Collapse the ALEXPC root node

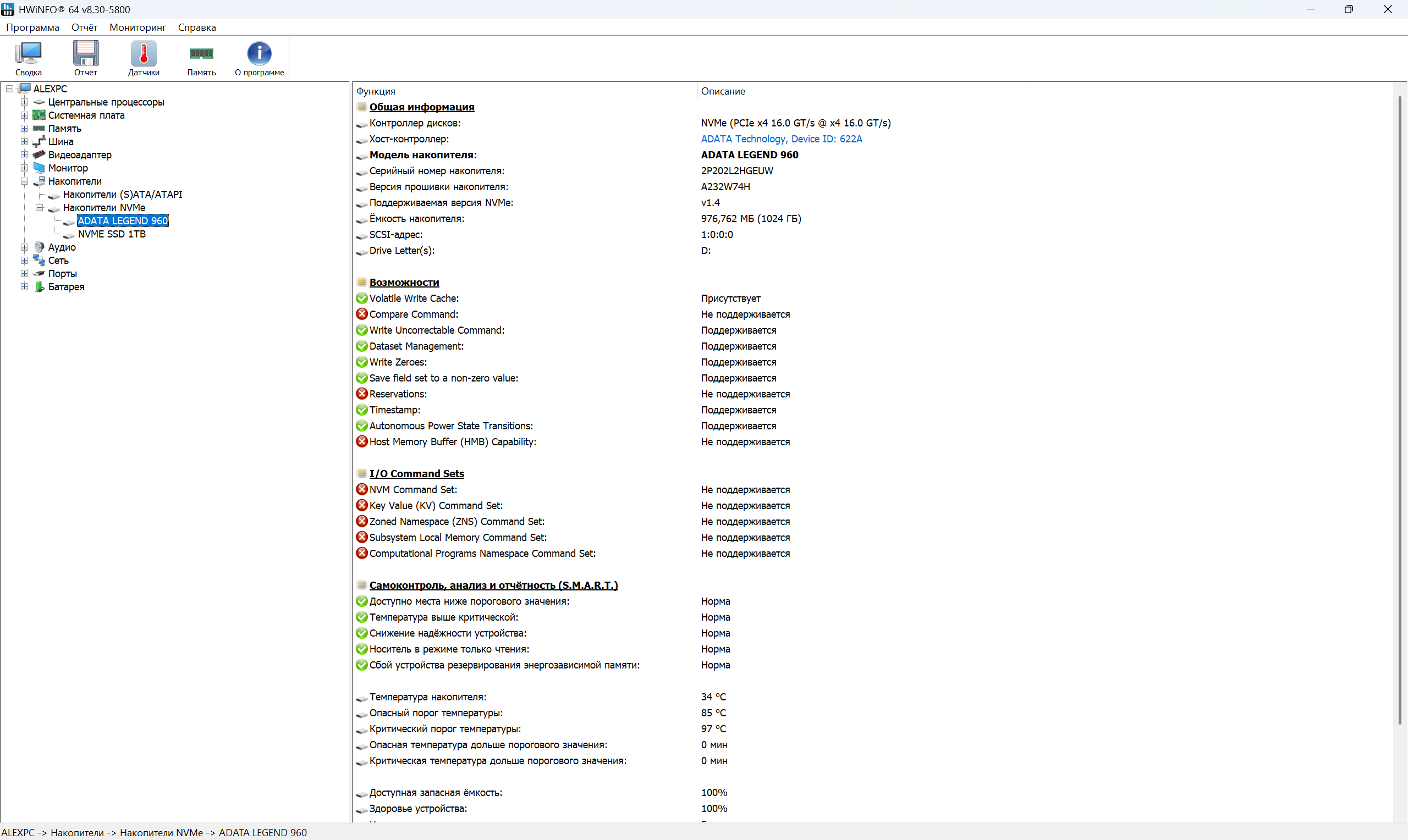point(9,89)
